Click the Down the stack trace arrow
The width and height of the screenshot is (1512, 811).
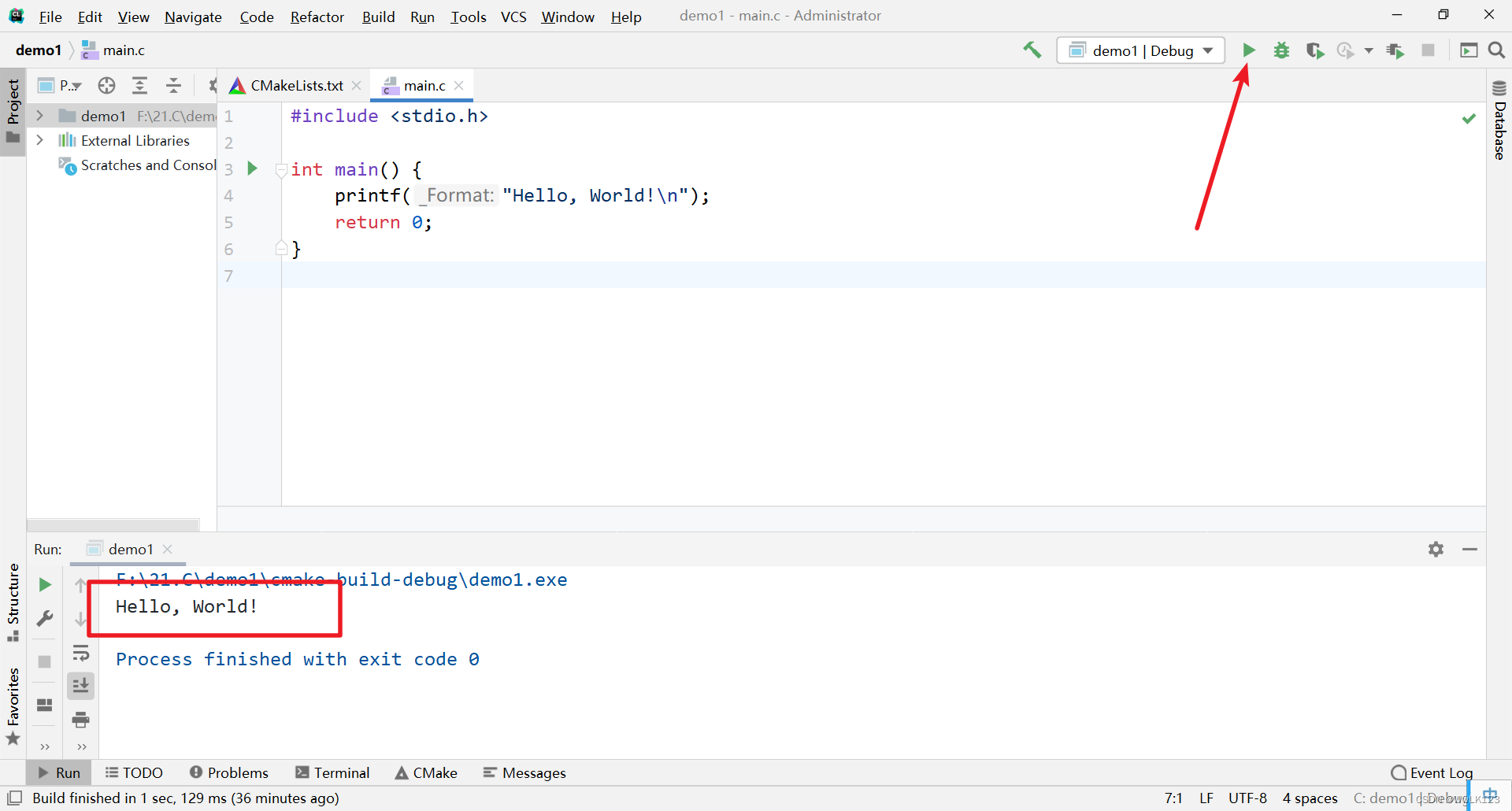[80, 619]
